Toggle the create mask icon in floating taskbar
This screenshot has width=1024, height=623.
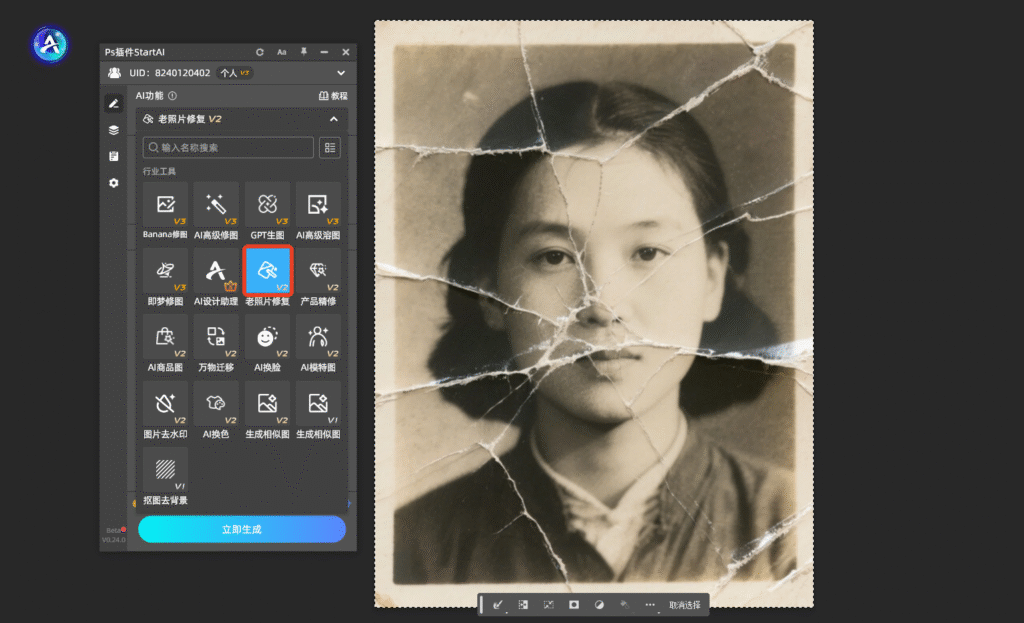(574, 605)
